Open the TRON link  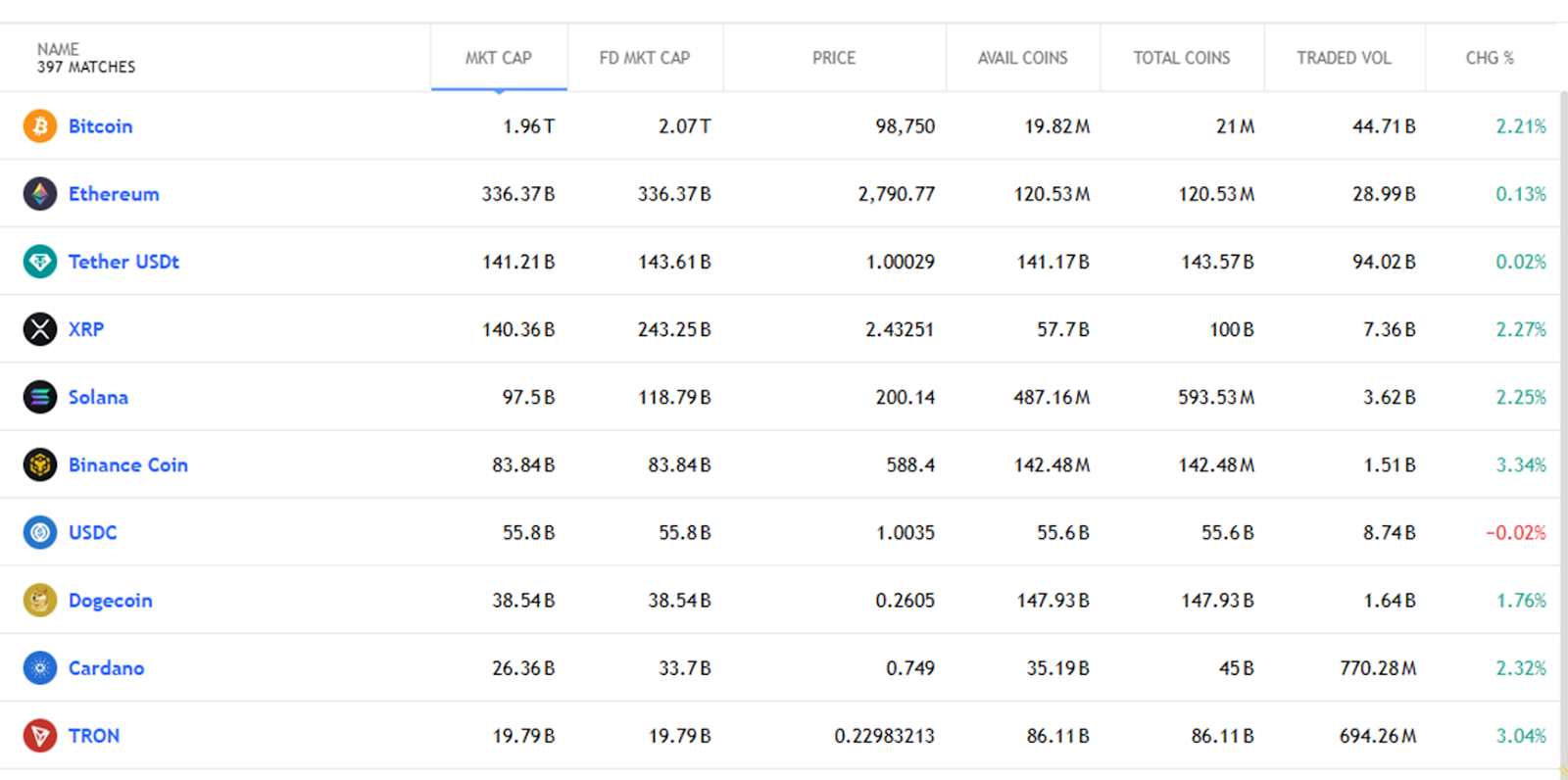pos(94,736)
